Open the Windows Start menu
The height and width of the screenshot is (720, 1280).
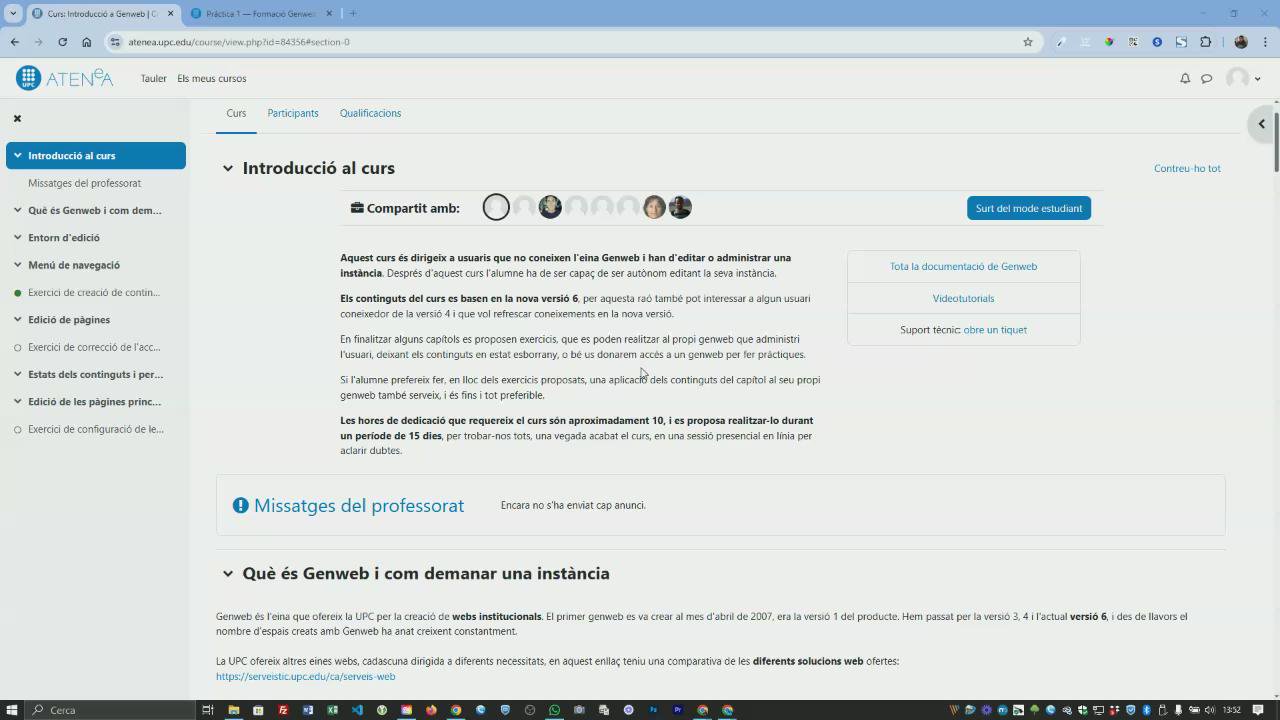12,710
